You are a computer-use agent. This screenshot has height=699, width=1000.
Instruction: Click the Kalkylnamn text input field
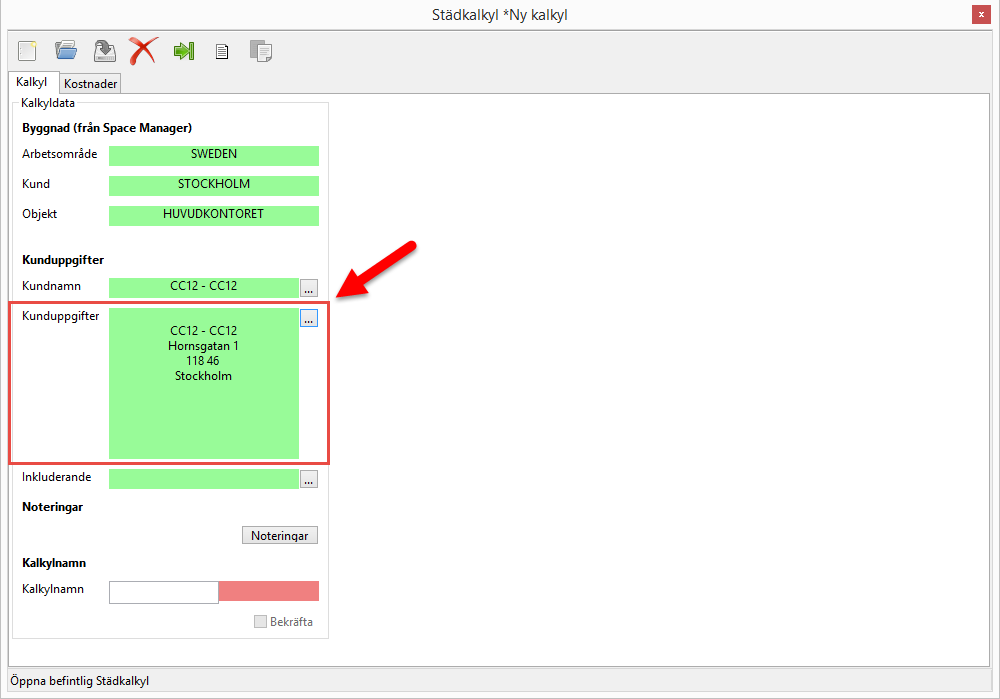163,592
